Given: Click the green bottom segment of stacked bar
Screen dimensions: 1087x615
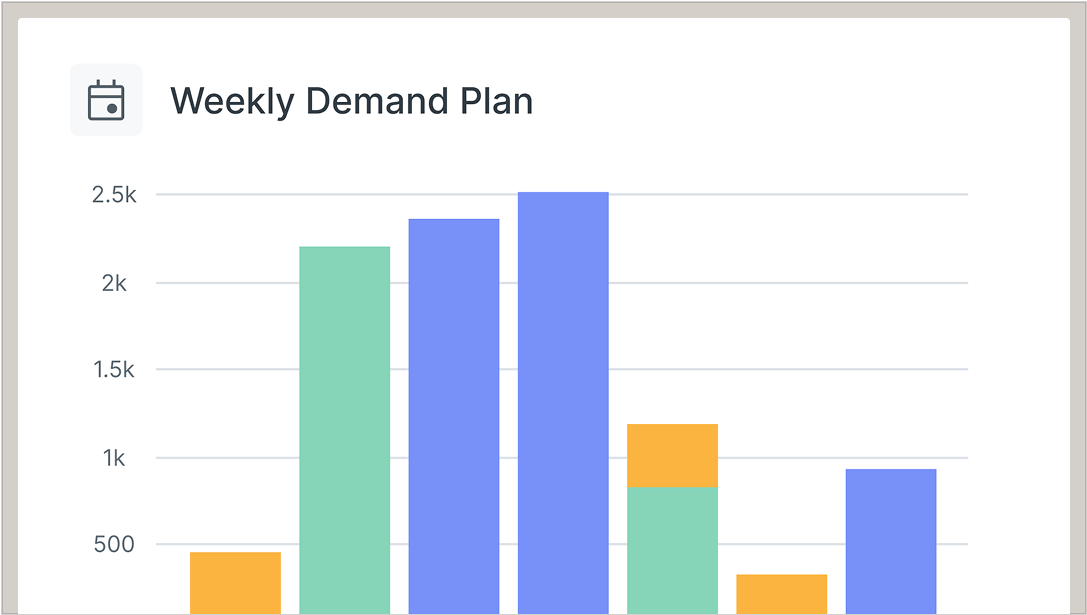Looking at the screenshot, I should (672, 550).
